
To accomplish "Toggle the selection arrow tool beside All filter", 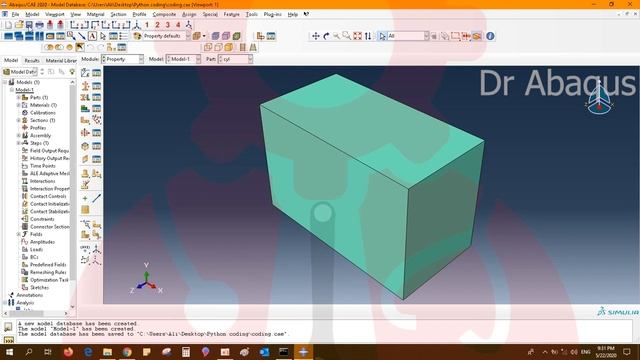I will (x=382, y=36).
